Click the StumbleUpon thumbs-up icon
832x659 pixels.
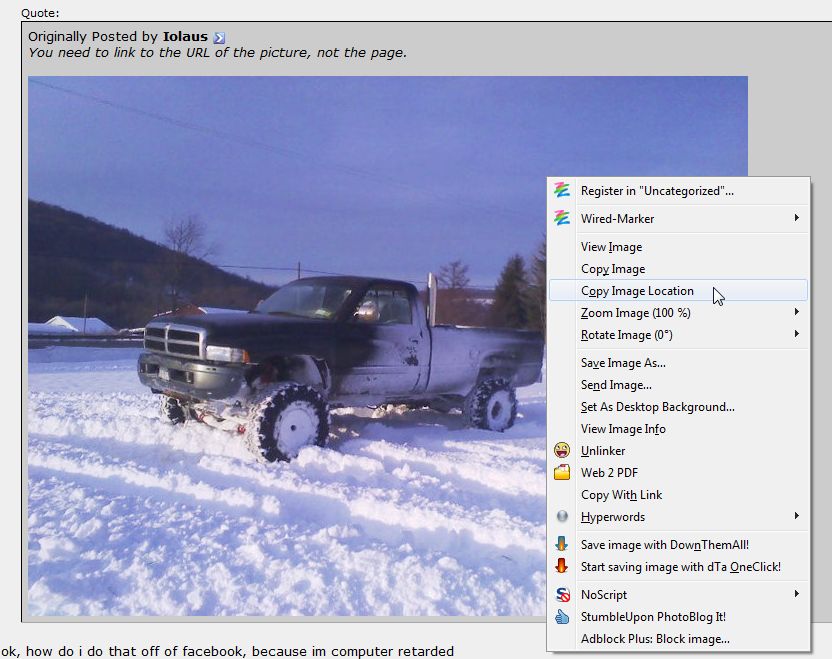point(561,617)
